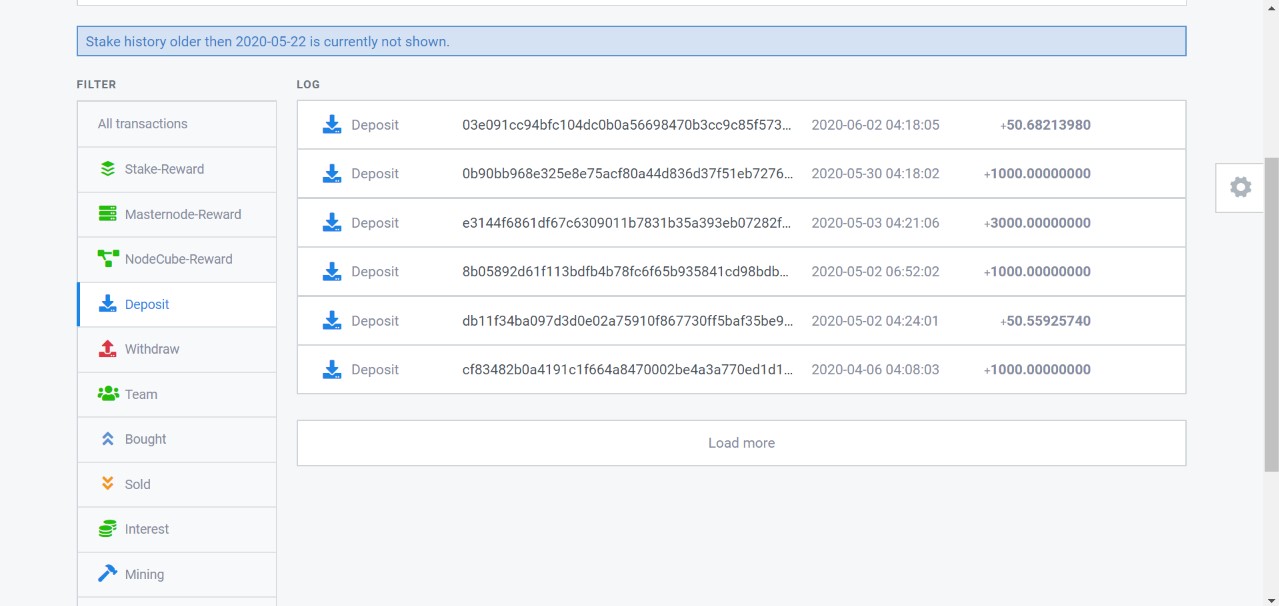
Task: Click the Mining hammer icon
Action: [108, 574]
